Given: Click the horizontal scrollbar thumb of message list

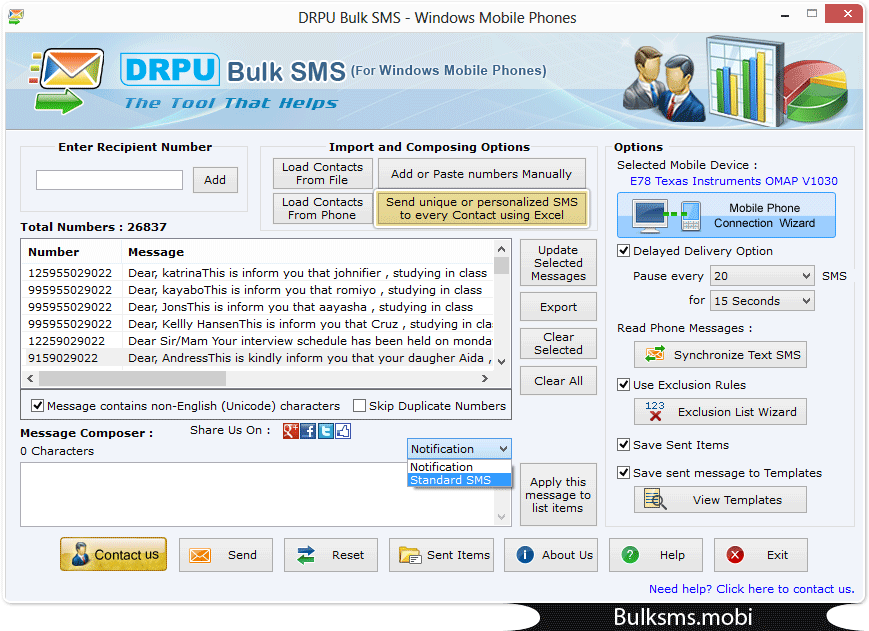Looking at the screenshot, I should pyautogui.click(x=132, y=378).
